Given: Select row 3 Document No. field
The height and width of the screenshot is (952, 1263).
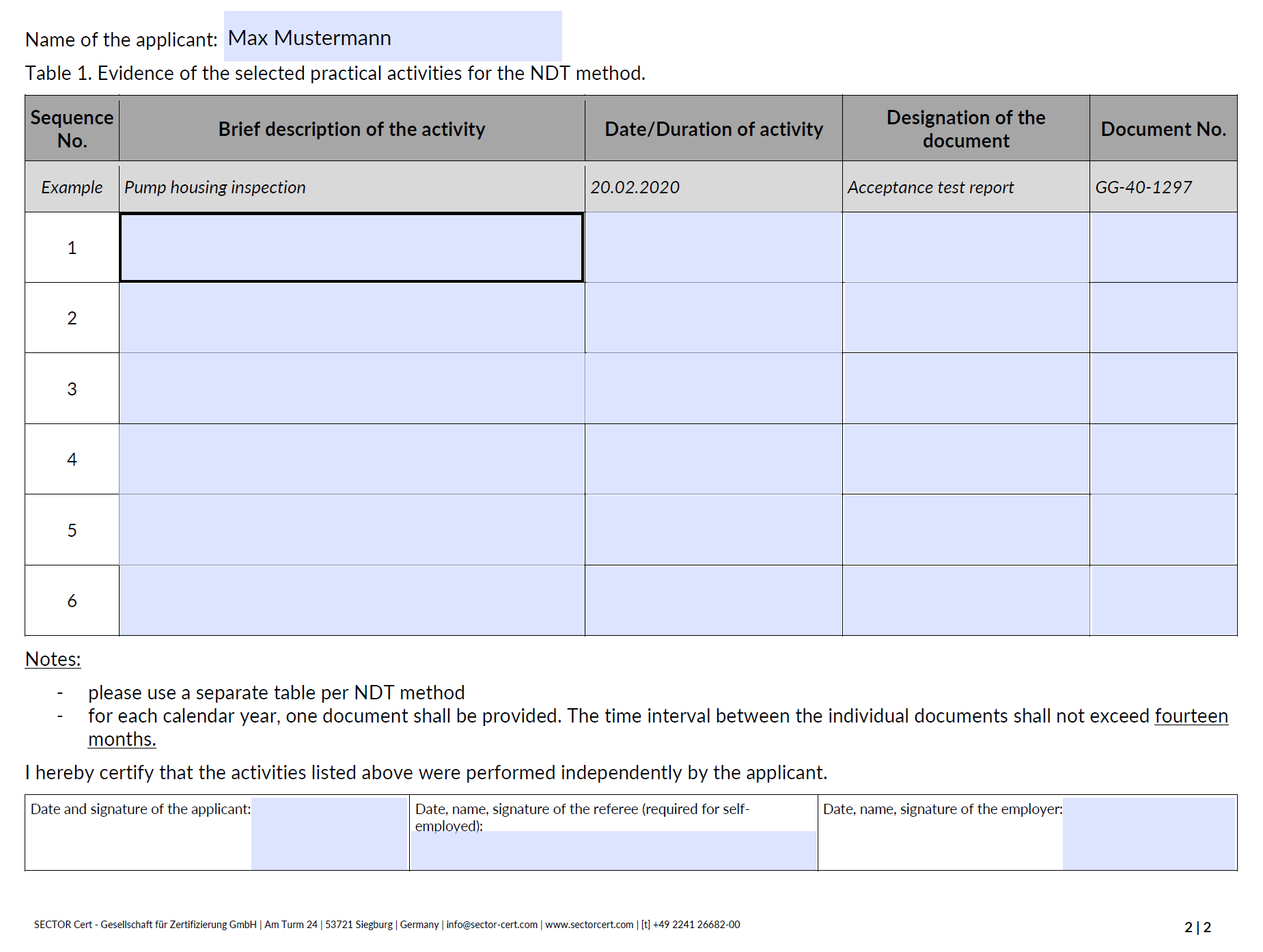Looking at the screenshot, I should (1163, 389).
